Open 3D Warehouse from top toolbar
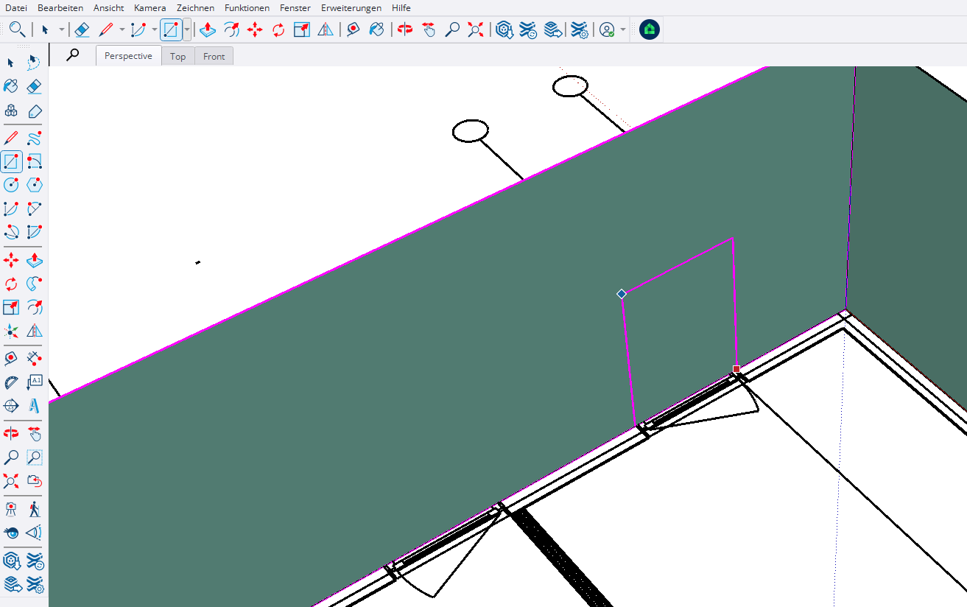This screenshot has width=967, height=607. click(504, 30)
